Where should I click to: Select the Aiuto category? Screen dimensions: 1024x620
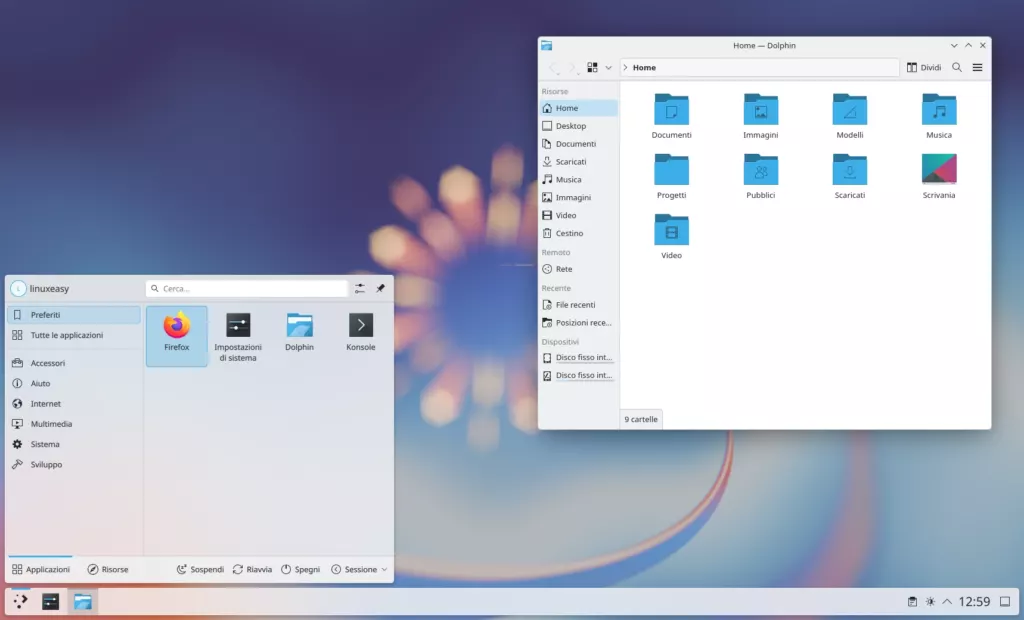pyautogui.click(x=74, y=383)
